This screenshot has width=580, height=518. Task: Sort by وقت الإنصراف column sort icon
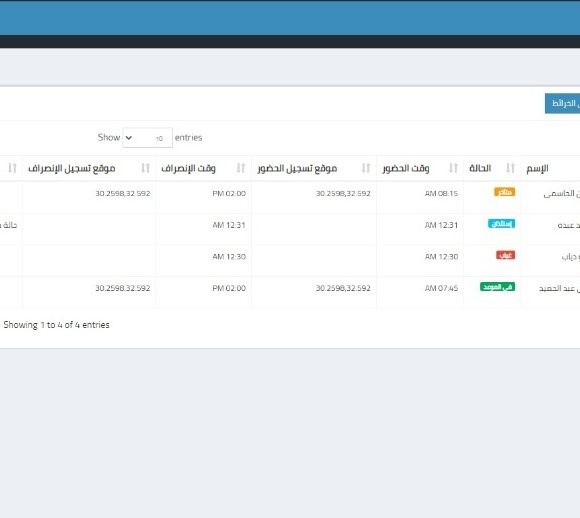point(241,168)
